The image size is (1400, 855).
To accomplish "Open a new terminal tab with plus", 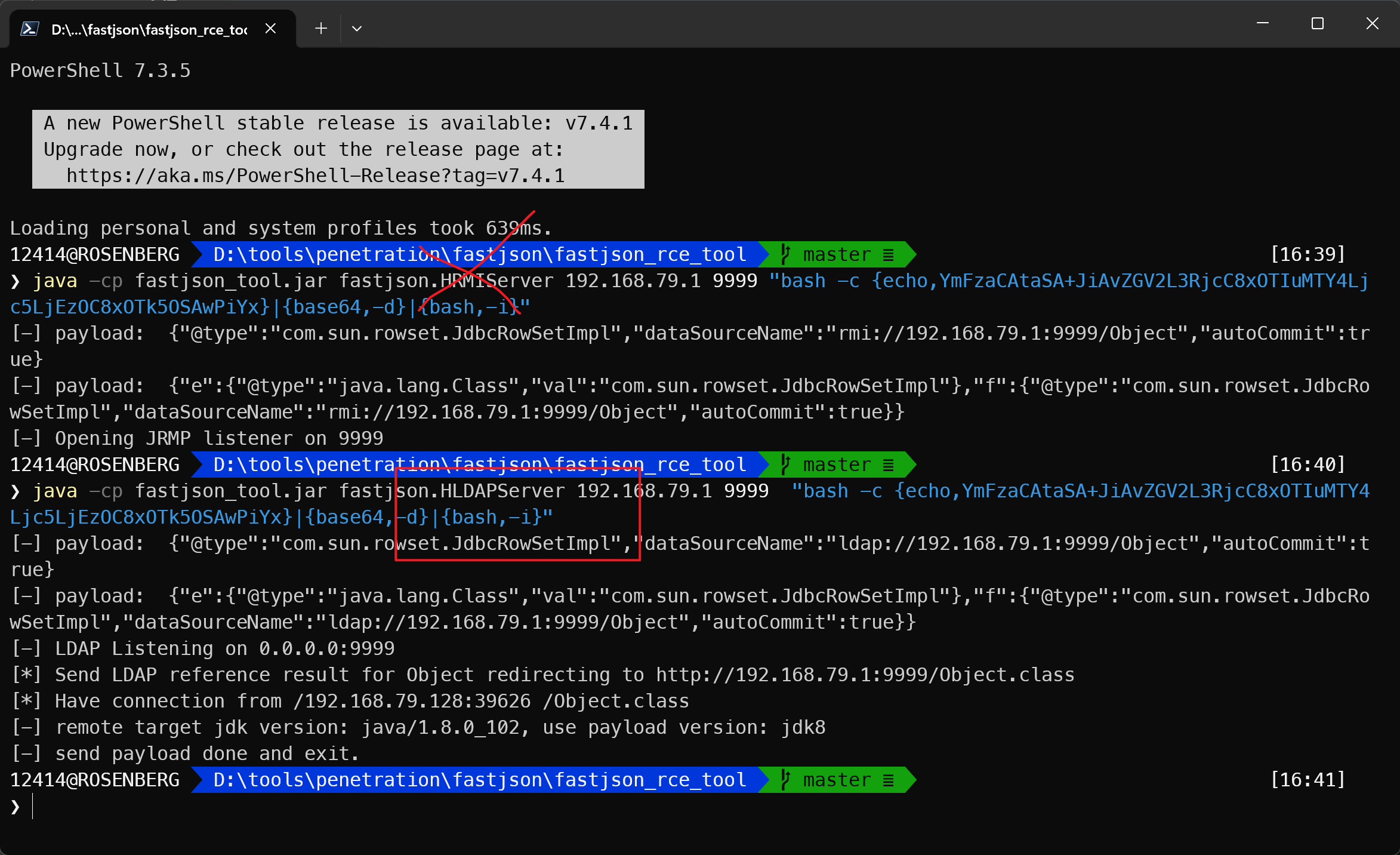I will coord(321,28).
